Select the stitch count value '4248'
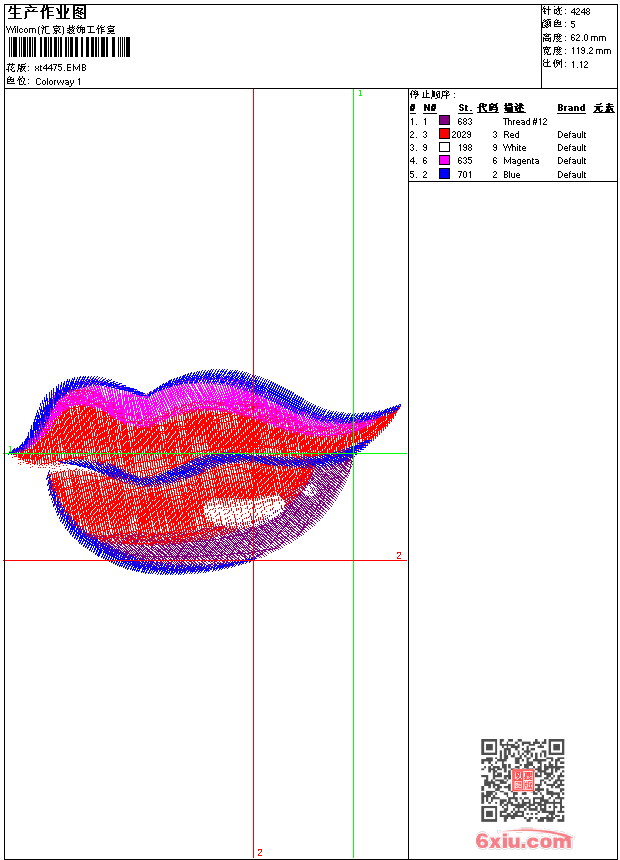 580,12
